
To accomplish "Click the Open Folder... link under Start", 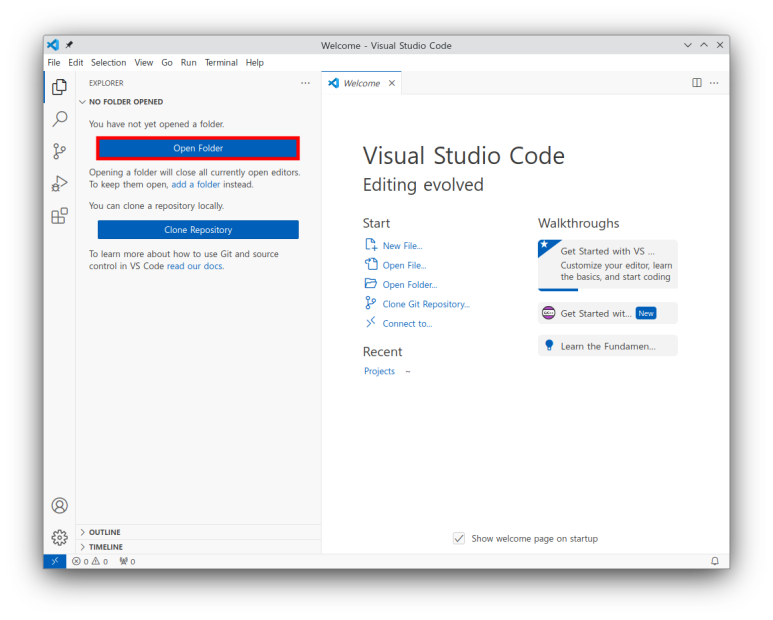I will coord(410,285).
